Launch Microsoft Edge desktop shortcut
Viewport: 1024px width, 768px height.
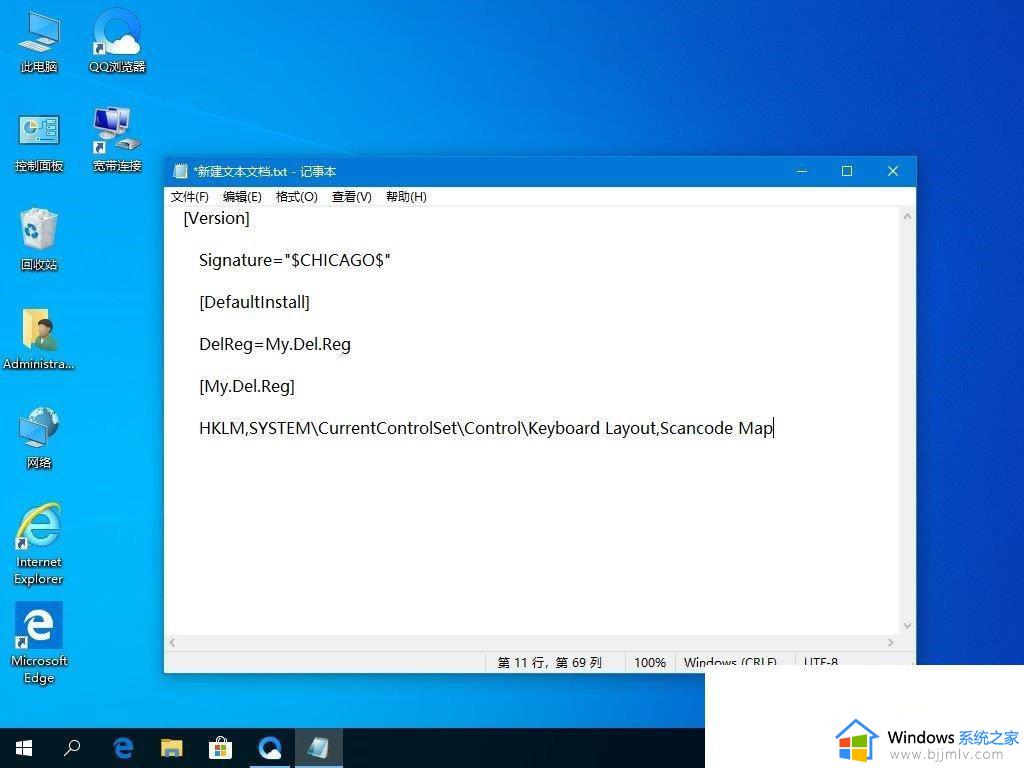39,643
